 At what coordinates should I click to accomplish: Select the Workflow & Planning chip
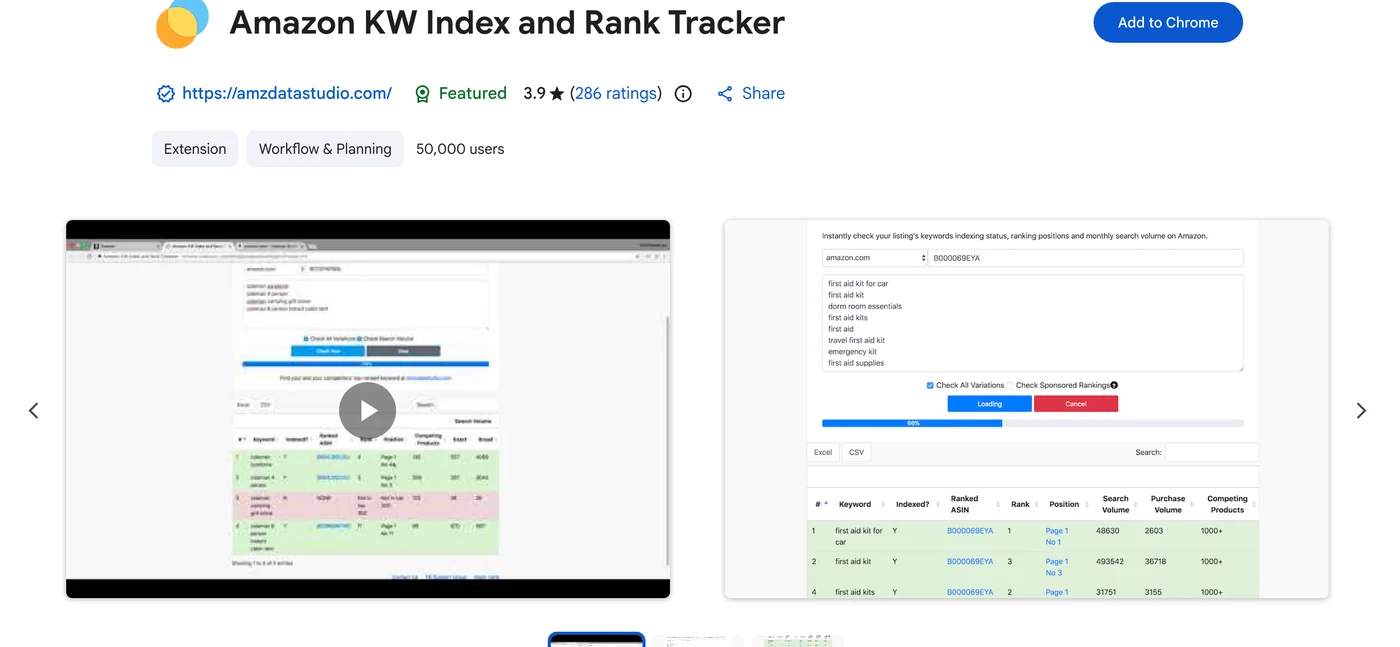pyautogui.click(x=325, y=149)
